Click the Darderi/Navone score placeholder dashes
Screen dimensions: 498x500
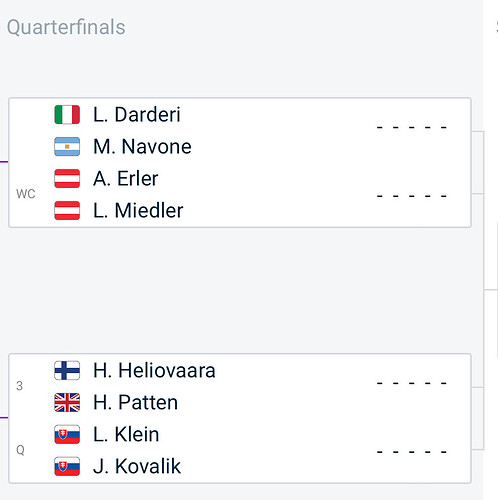(x=411, y=127)
